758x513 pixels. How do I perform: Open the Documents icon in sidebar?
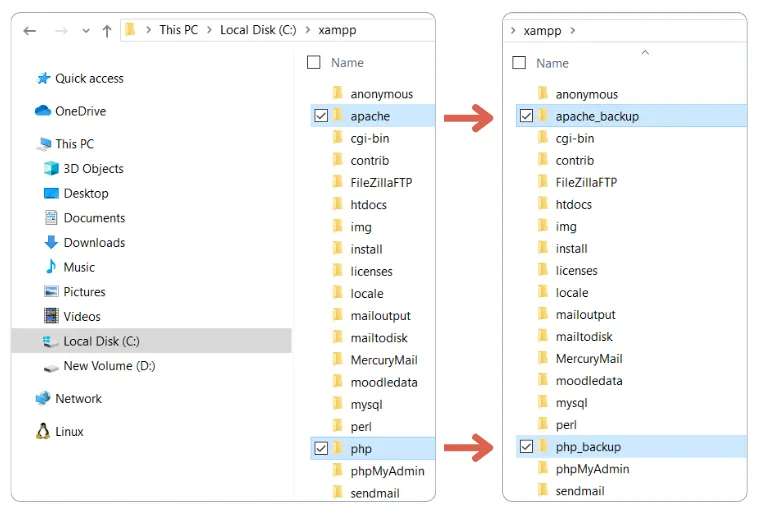[x=51, y=218]
